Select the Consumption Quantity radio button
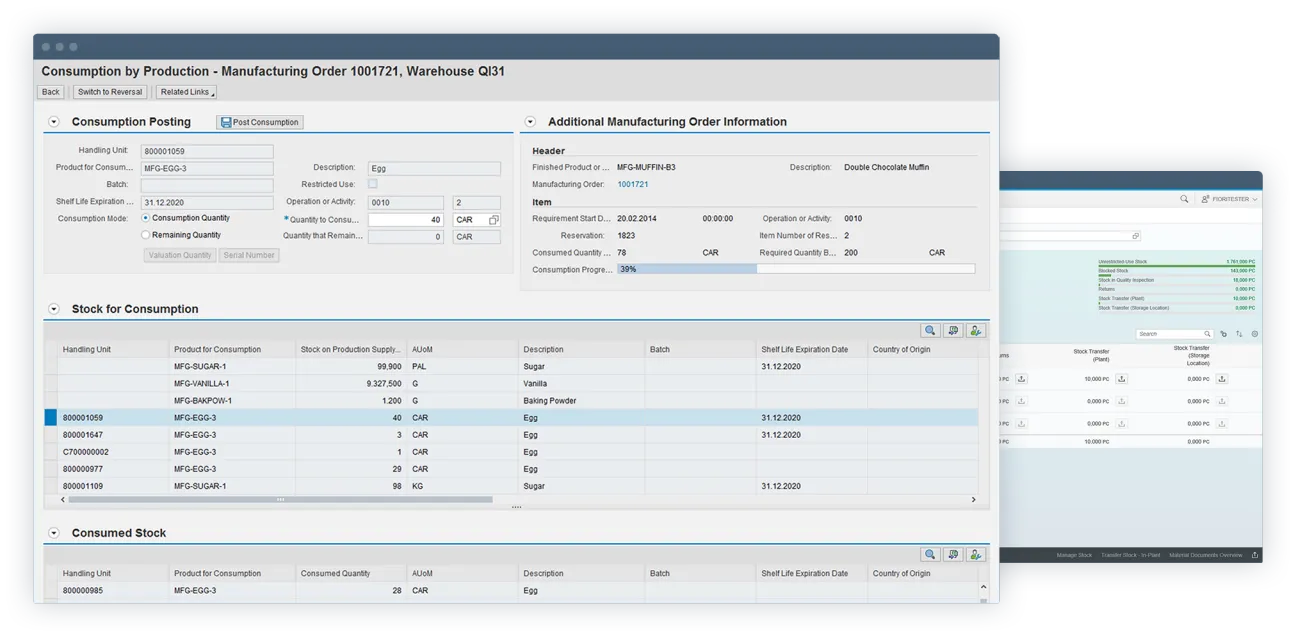Viewport: 1296px width, 634px height. (147, 217)
